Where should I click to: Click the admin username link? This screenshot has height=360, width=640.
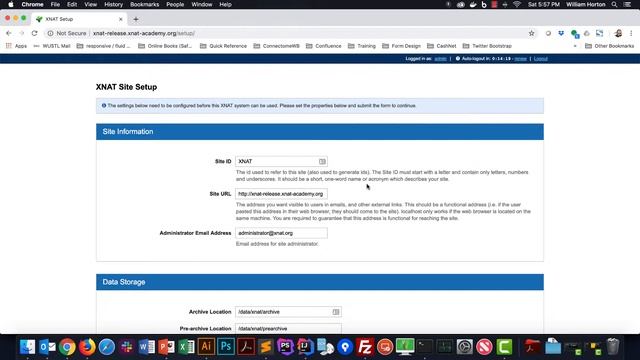(x=440, y=59)
